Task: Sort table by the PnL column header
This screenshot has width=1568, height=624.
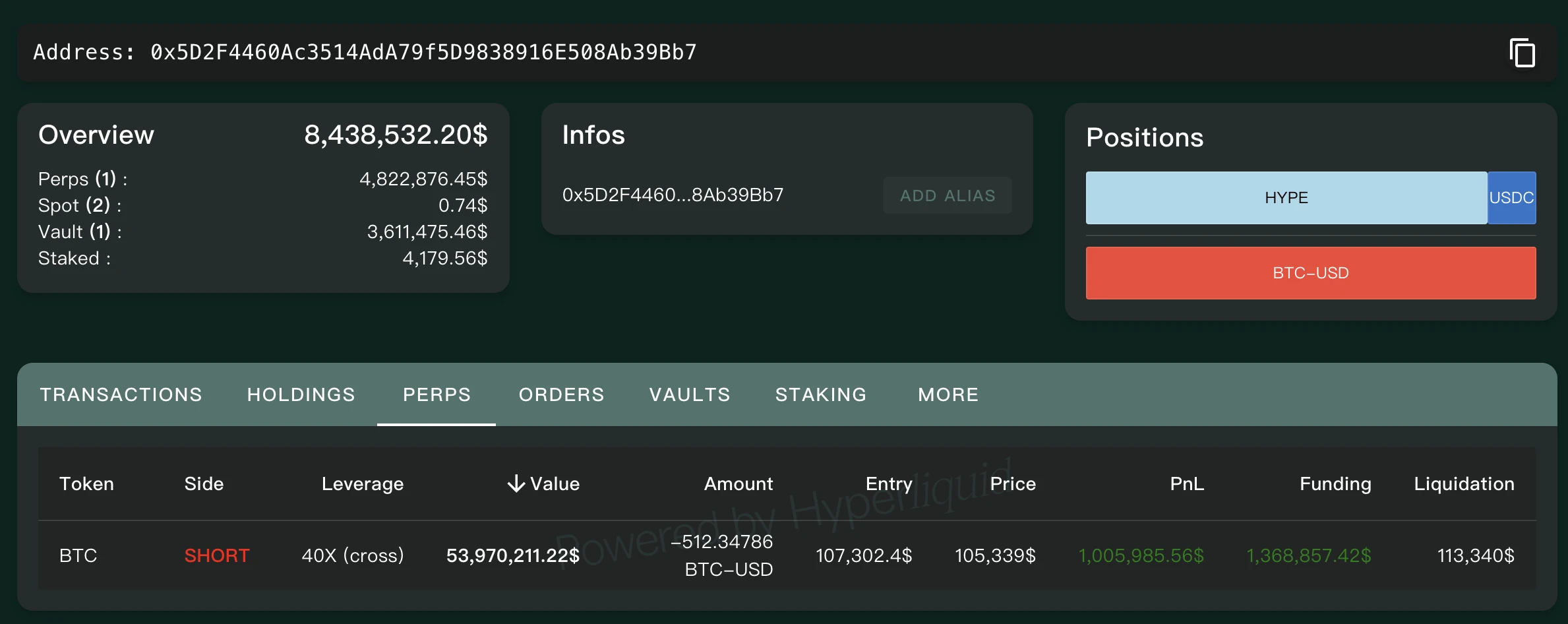Action: pyautogui.click(x=1187, y=484)
